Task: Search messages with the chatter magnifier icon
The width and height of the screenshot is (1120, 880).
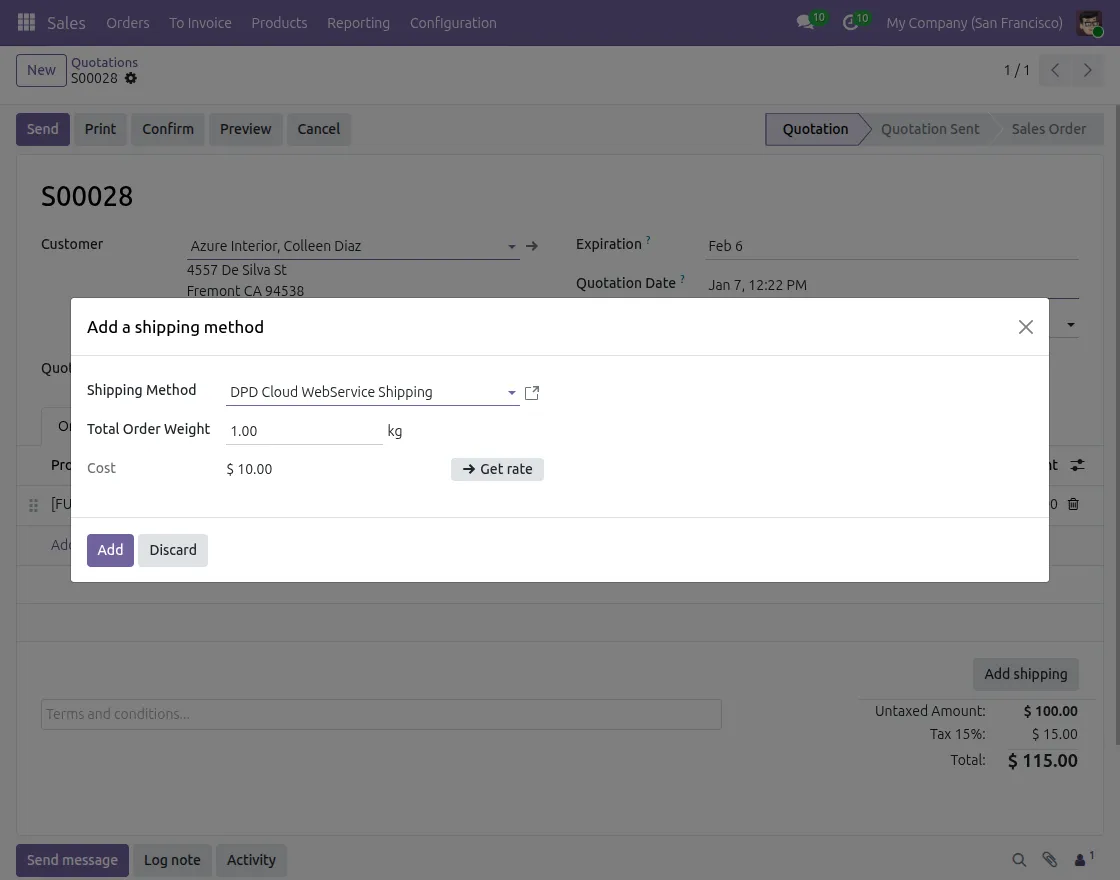Action: (x=1019, y=860)
